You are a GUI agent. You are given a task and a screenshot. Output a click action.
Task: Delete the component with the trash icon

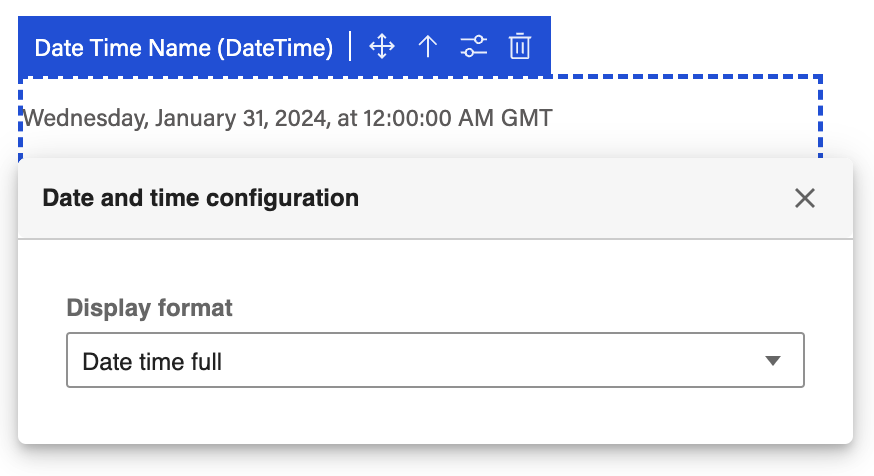(519, 46)
